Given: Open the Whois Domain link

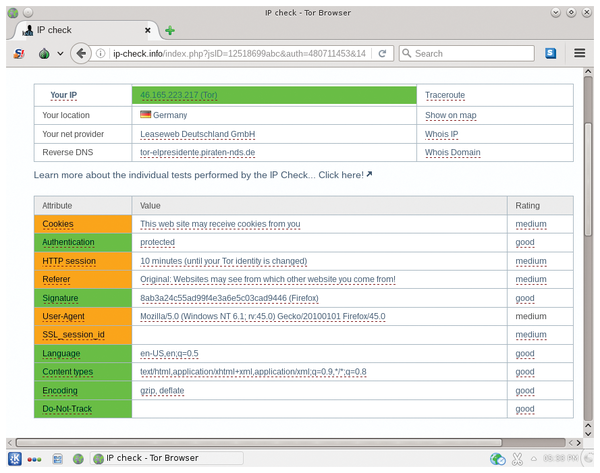Looking at the screenshot, I should pyautogui.click(x=452, y=152).
